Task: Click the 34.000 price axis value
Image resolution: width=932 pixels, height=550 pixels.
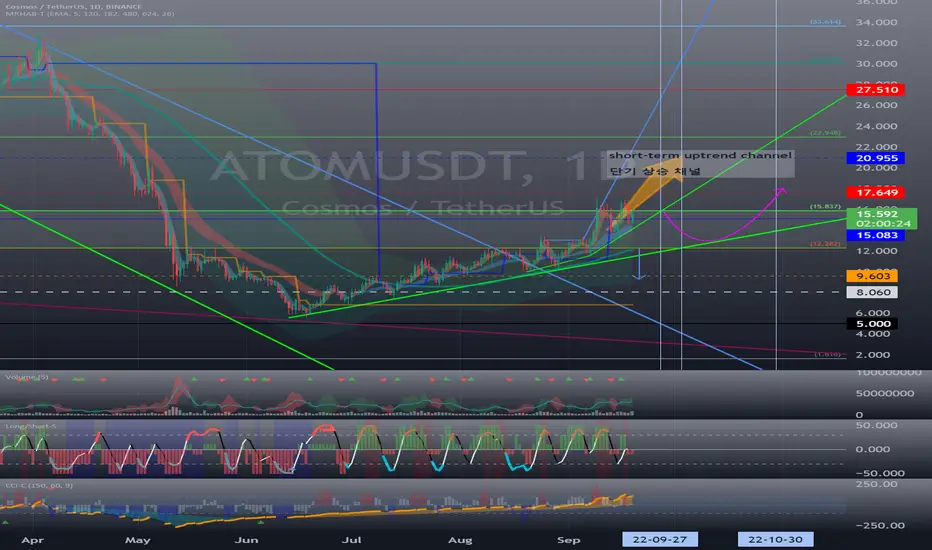Action: 876,23
